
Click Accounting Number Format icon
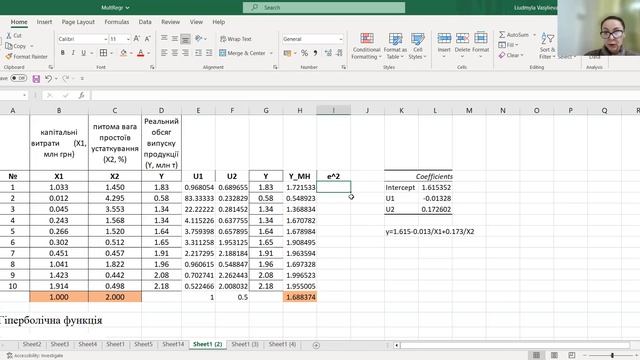click(x=287, y=53)
